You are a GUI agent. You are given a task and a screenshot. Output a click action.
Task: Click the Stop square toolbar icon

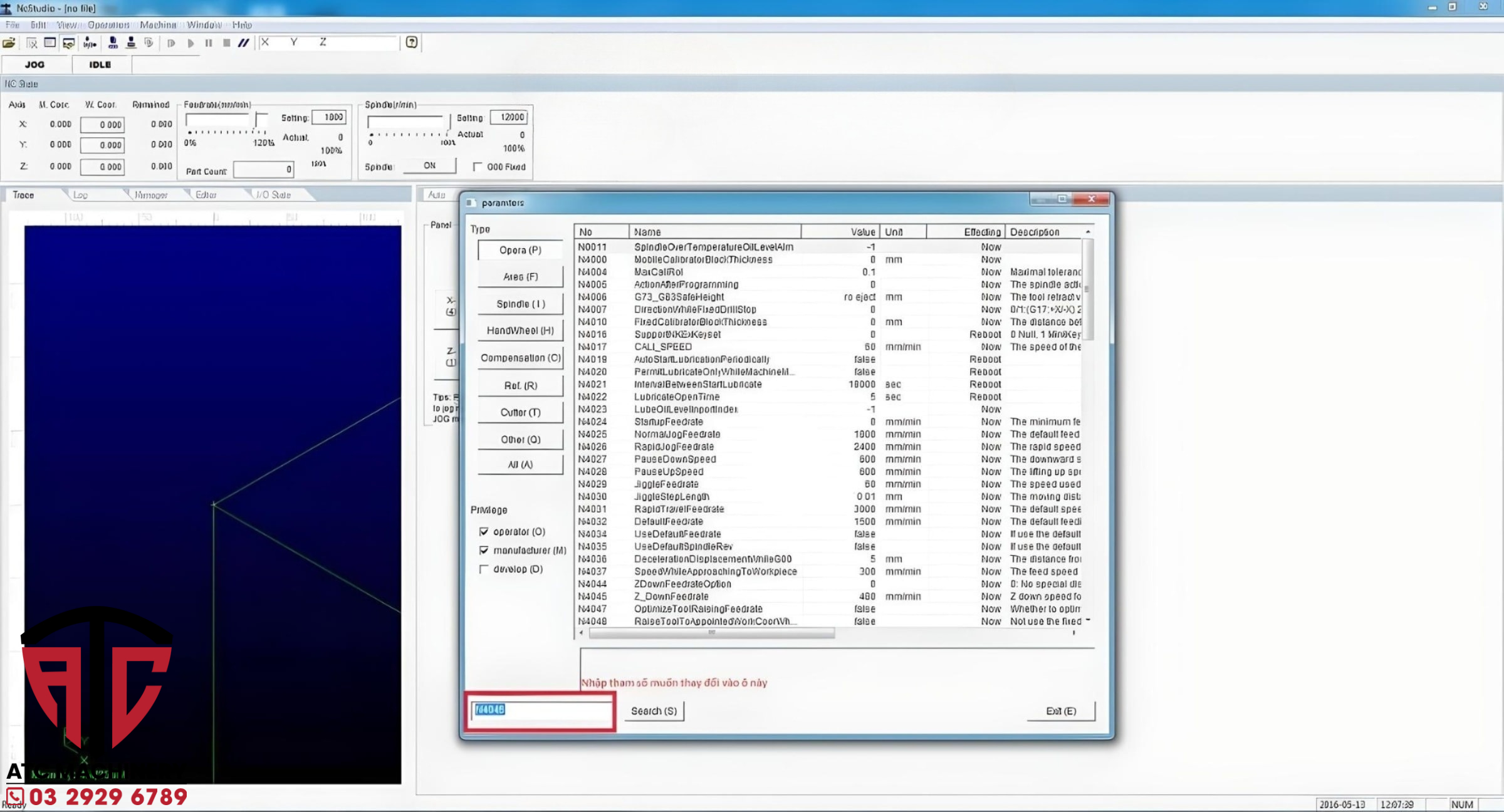coord(226,43)
